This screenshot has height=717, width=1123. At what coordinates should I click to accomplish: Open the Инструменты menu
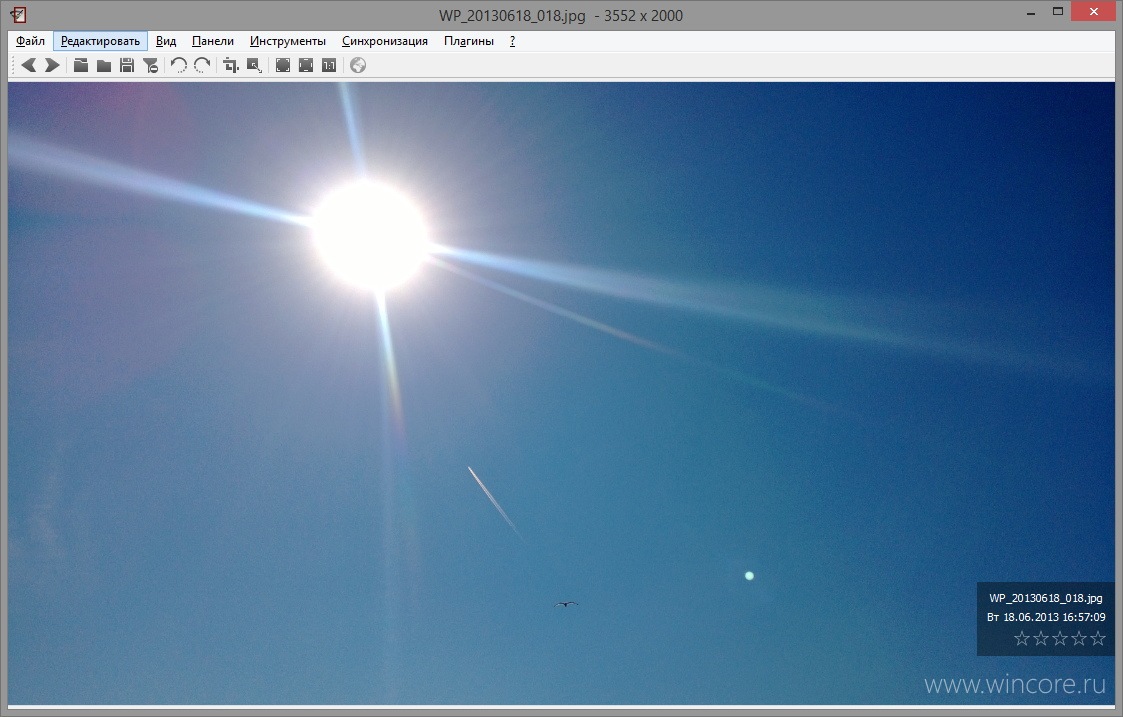[x=288, y=41]
